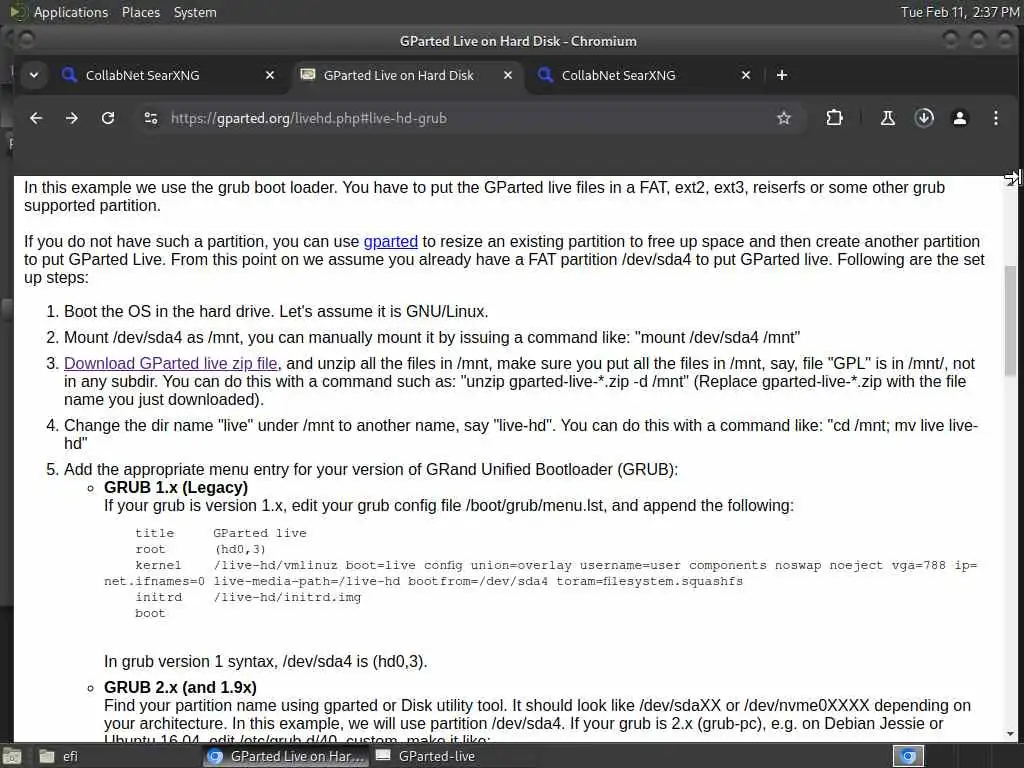1024x768 pixels.
Task: Open a new tab with plus button
Action: 782,75
